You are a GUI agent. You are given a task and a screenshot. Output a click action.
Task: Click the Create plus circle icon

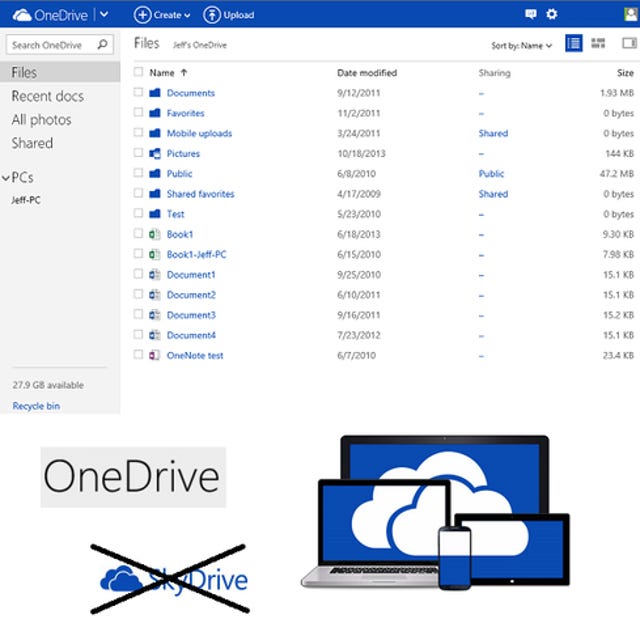coord(142,15)
